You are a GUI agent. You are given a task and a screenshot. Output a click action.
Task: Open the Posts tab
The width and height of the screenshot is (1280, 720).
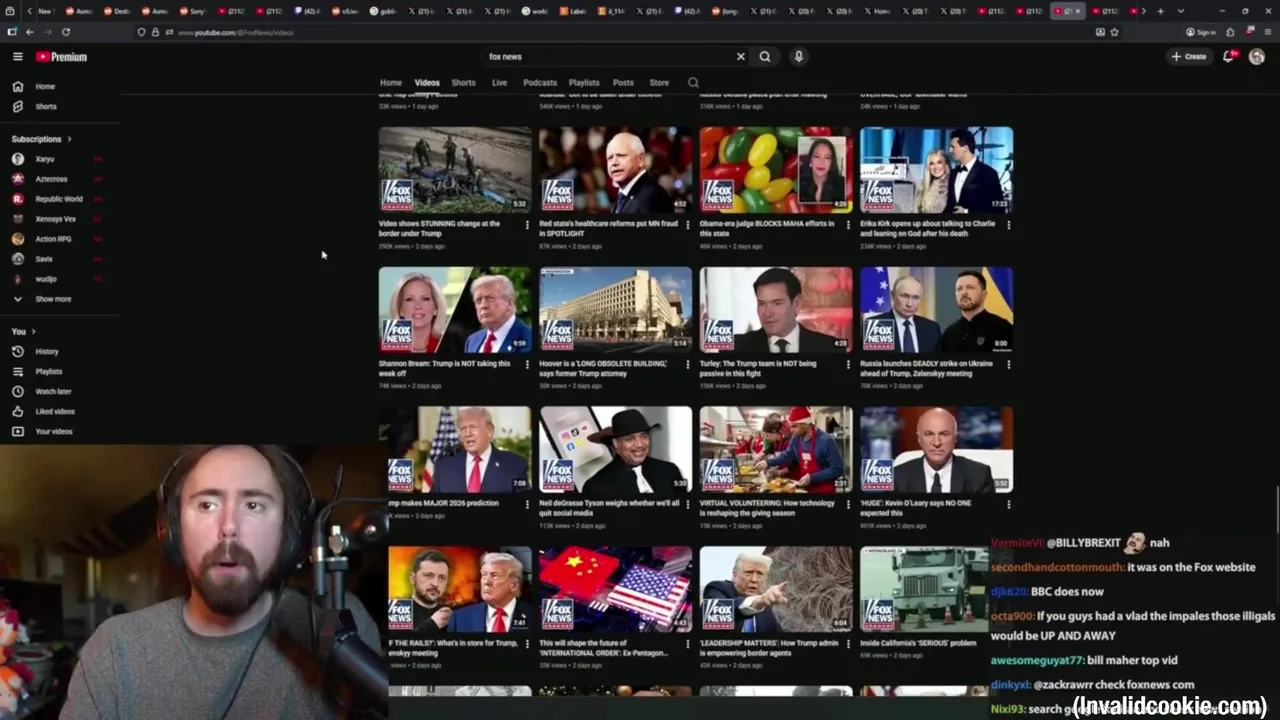point(623,83)
